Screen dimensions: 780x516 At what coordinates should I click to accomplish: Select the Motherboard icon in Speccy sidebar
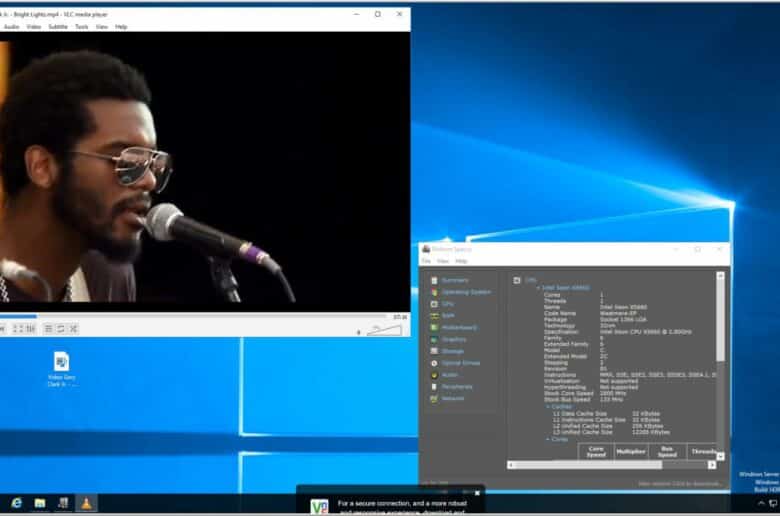point(434,327)
